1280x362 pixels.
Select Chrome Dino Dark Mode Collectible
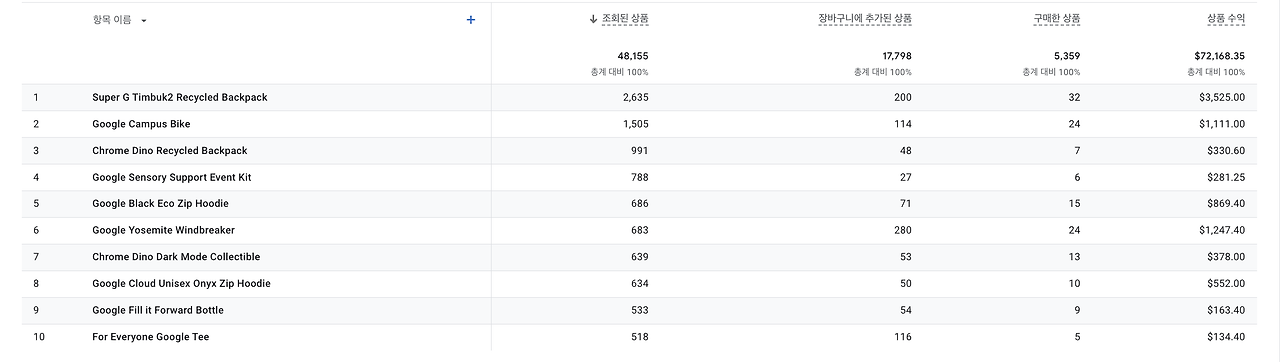pyautogui.click(x=176, y=257)
